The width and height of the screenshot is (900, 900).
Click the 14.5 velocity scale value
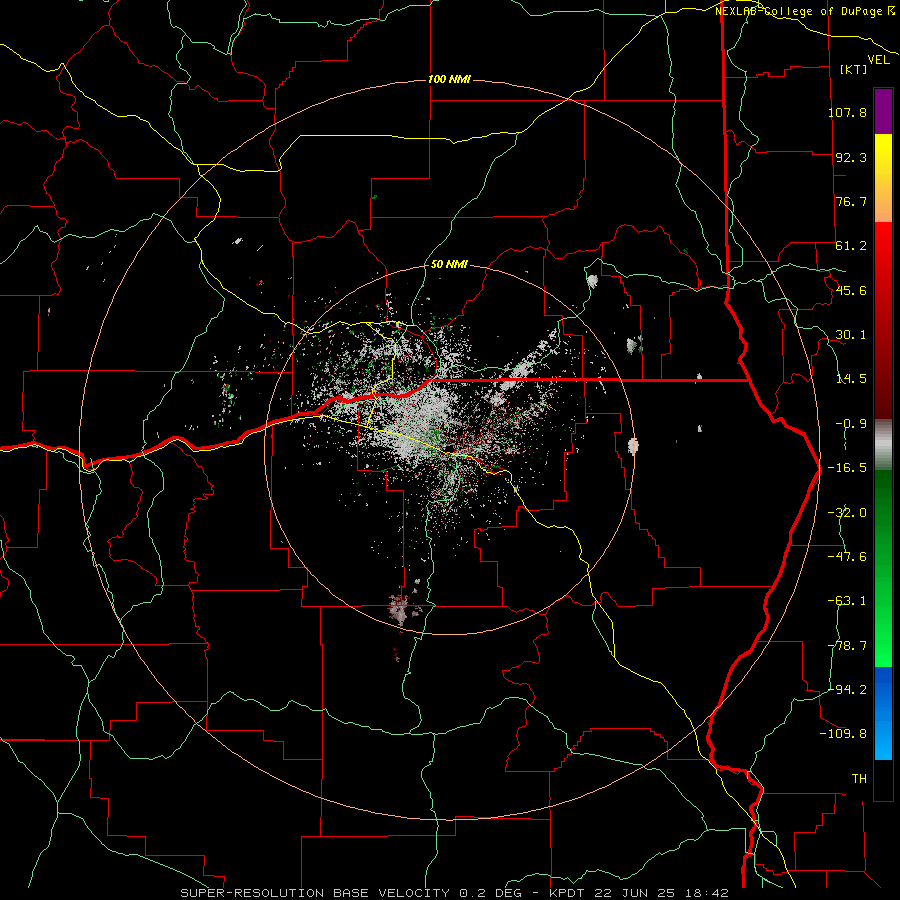click(x=851, y=379)
